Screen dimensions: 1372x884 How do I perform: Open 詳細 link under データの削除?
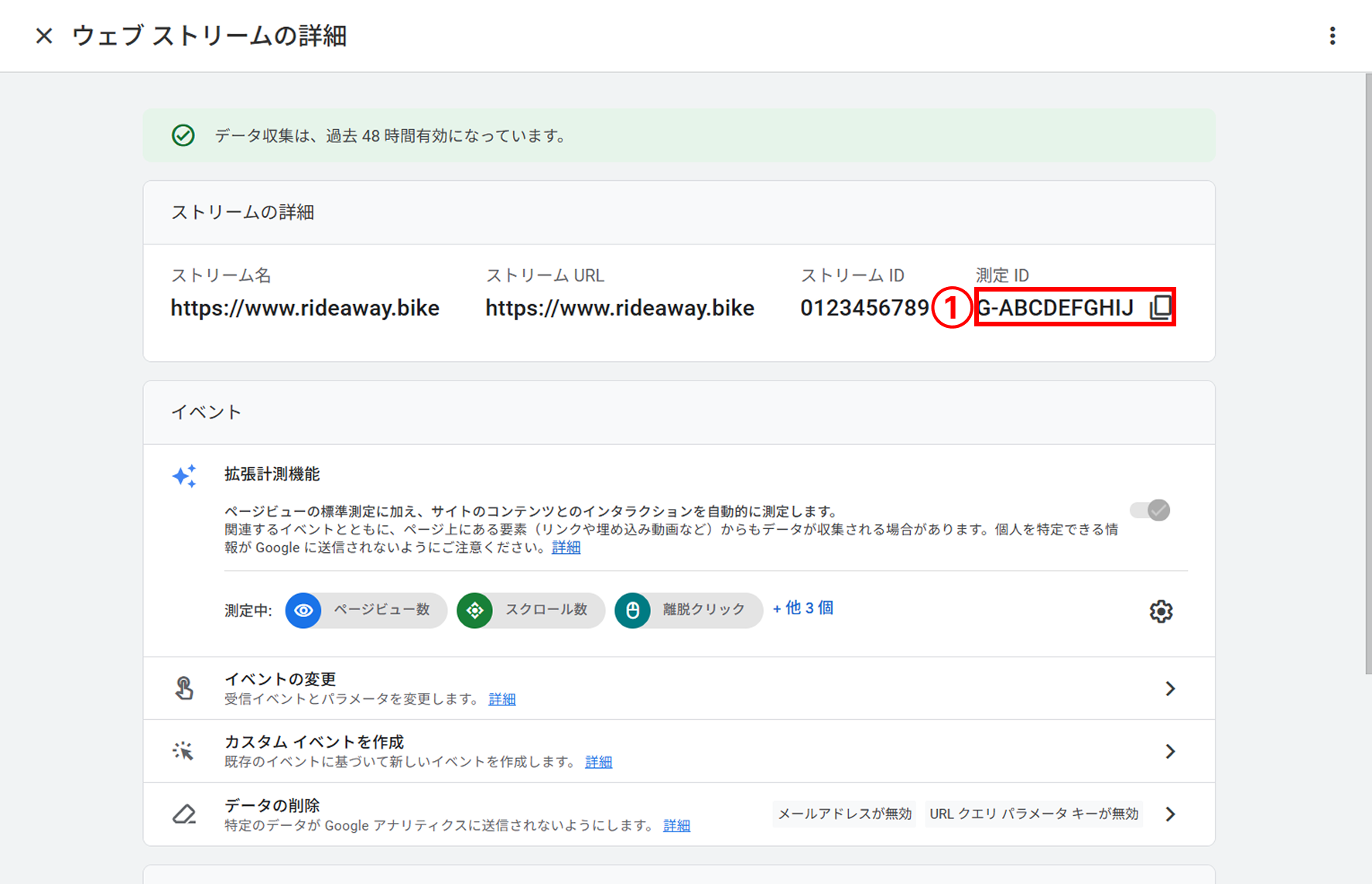click(x=676, y=825)
